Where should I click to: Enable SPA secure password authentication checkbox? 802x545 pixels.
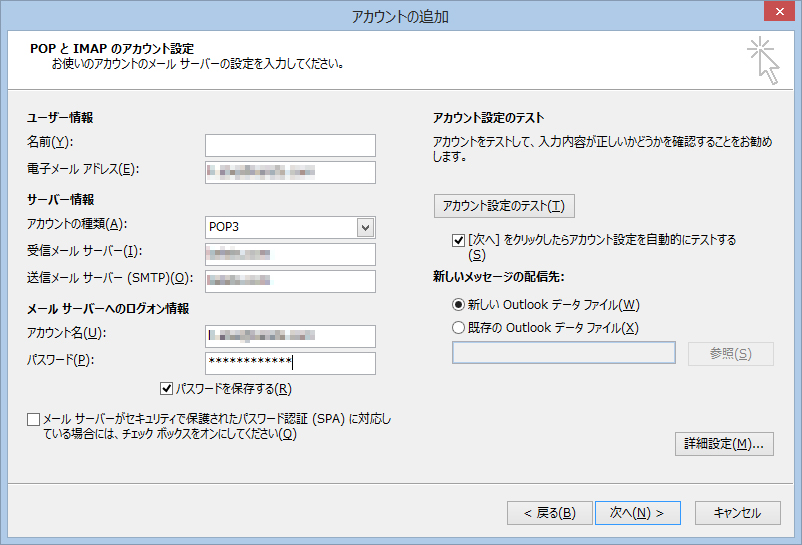[34, 419]
